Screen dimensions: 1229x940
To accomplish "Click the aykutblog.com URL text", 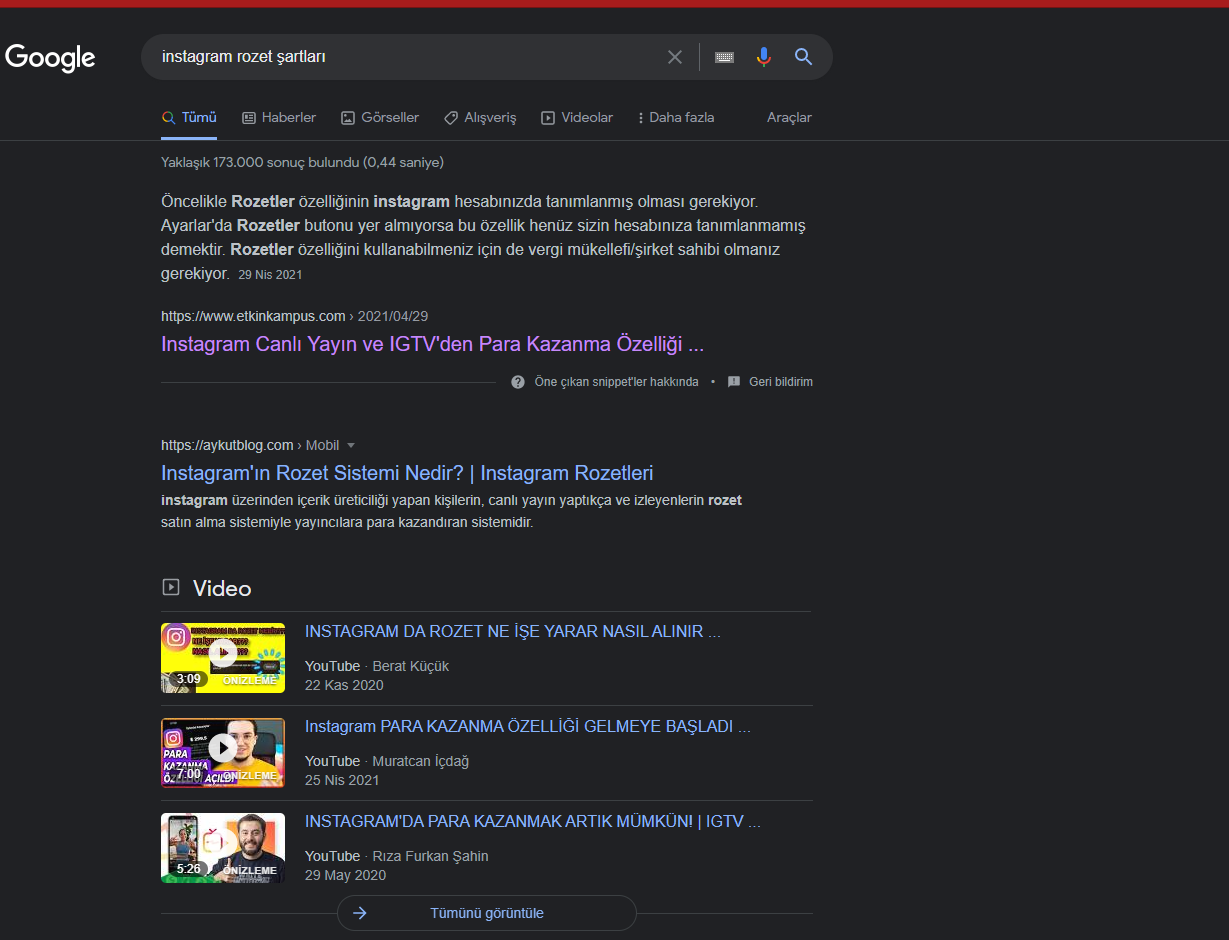I will pyautogui.click(x=227, y=445).
